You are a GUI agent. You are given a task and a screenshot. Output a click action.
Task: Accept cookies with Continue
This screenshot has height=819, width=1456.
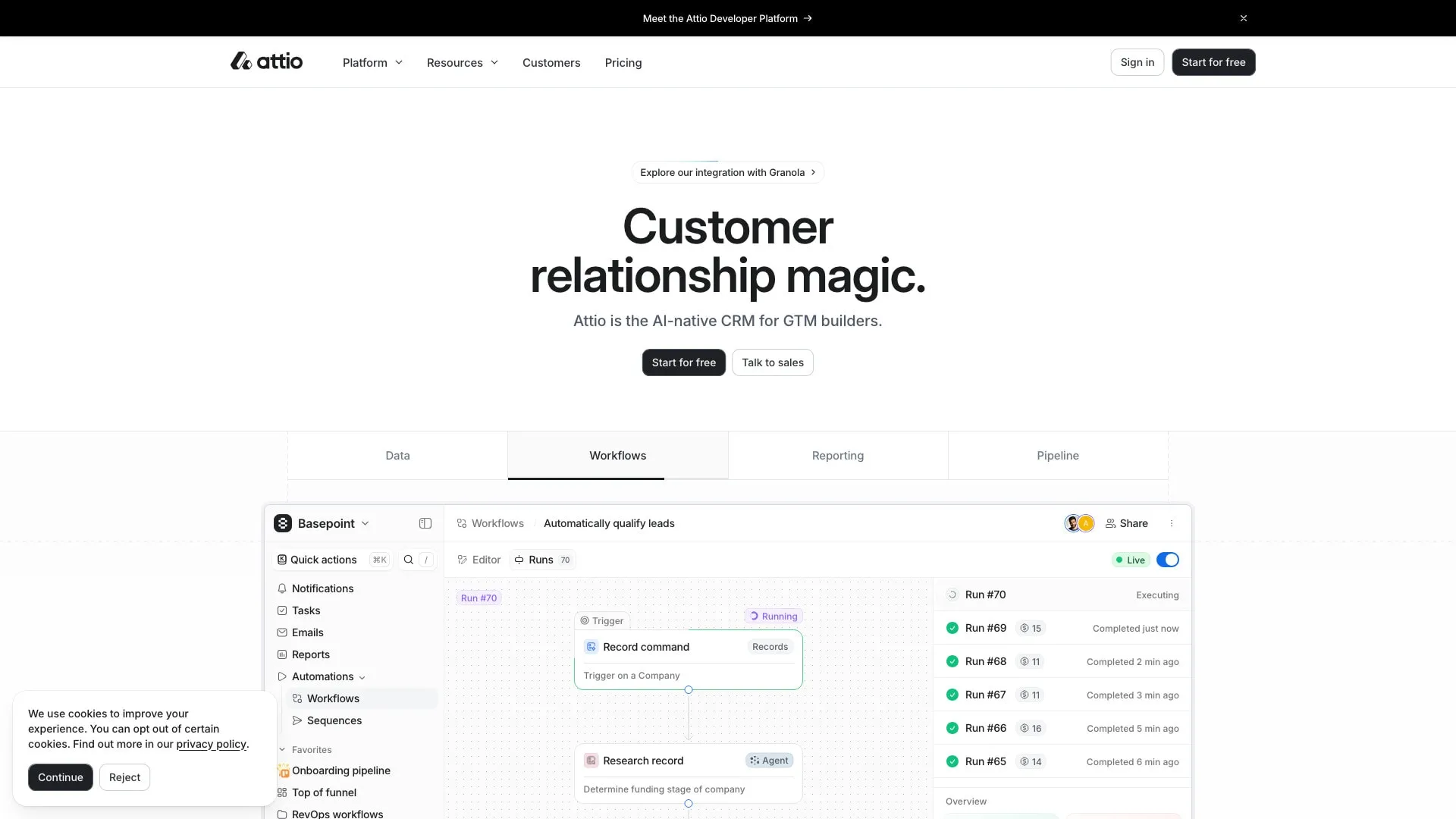61,777
